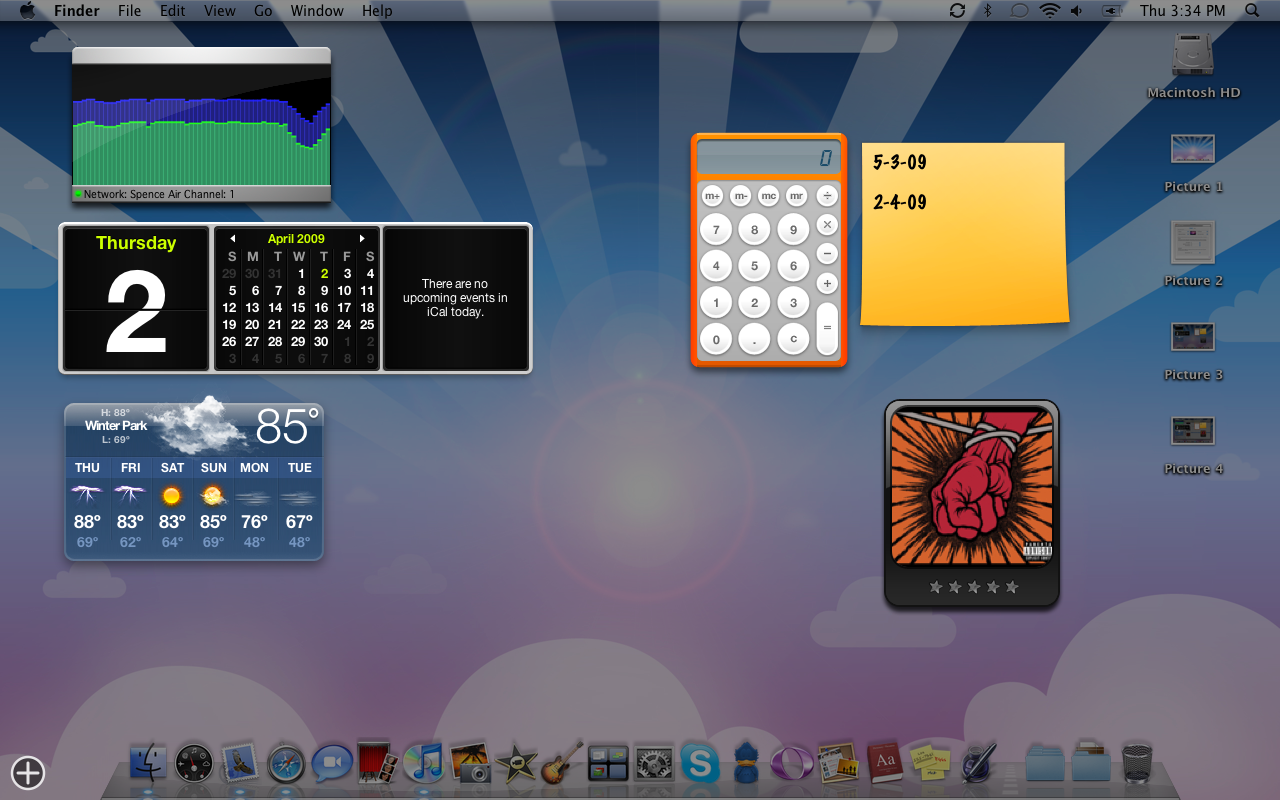Start iChat from the Dock

click(x=332, y=763)
